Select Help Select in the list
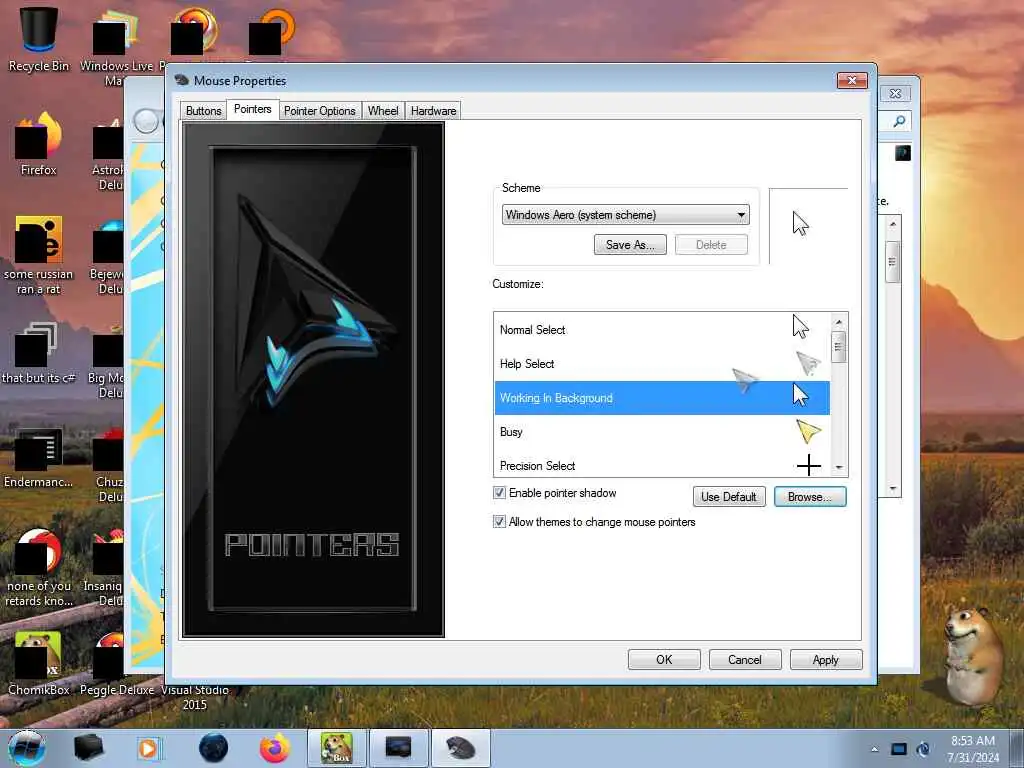Image resolution: width=1024 pixels, height=768 pixels. [662, 364]
